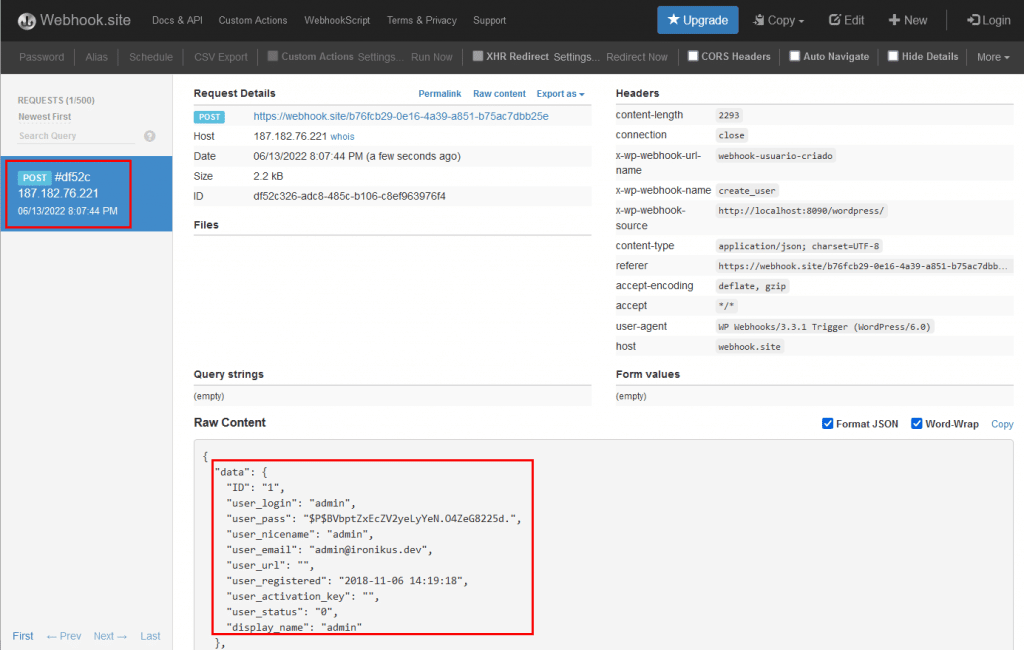Click the Schedule toolbar option
Image resolution: width=1024 pixels, height=650 pixels.
151,57
